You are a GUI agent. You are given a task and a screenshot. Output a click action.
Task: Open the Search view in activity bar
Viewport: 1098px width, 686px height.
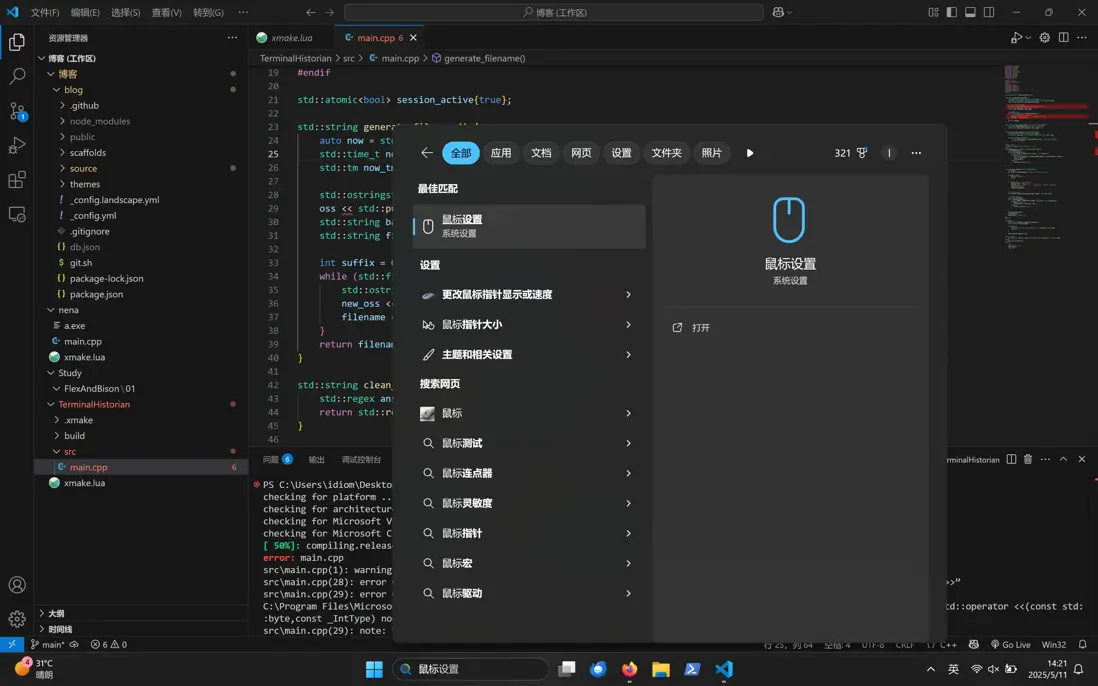pyautogui.click(x=17, y=76)
